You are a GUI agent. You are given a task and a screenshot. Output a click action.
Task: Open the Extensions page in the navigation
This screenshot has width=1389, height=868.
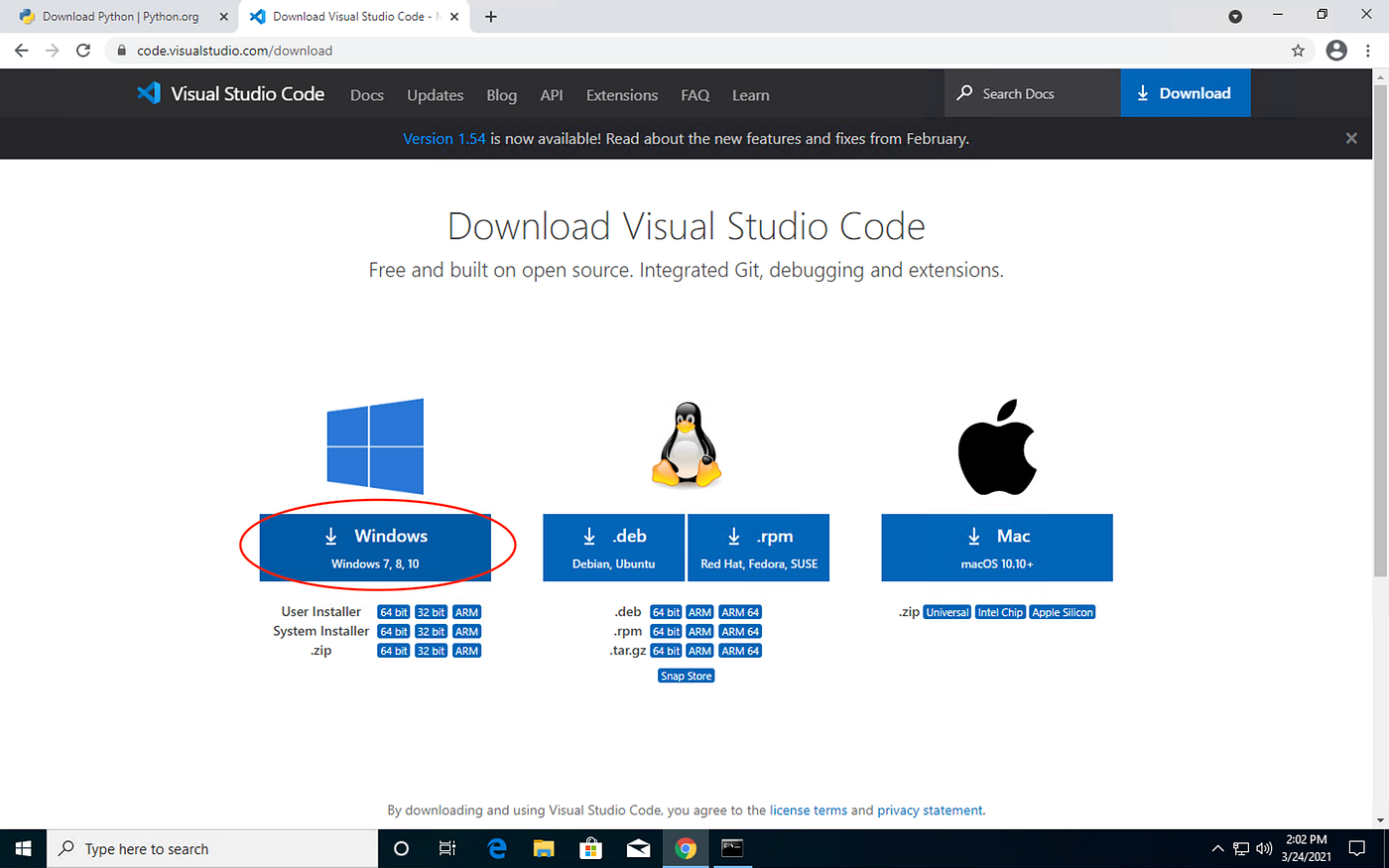pyautogui.click(x=621, y=94)
